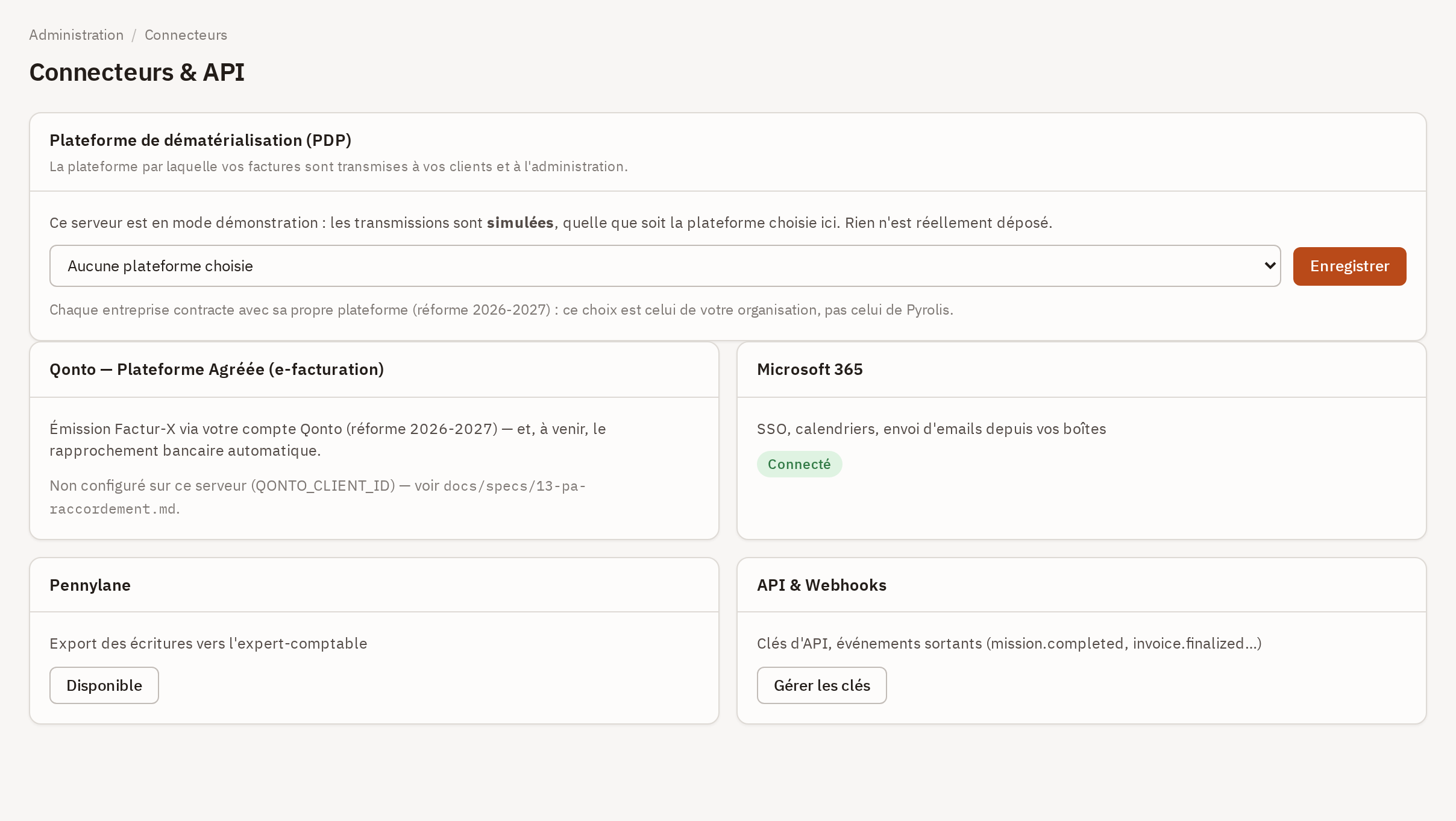The width and height of the screenshot is (1456, 821).
Task: Select the 'Connecteurs & API' page heading
Action: (137, 72)
